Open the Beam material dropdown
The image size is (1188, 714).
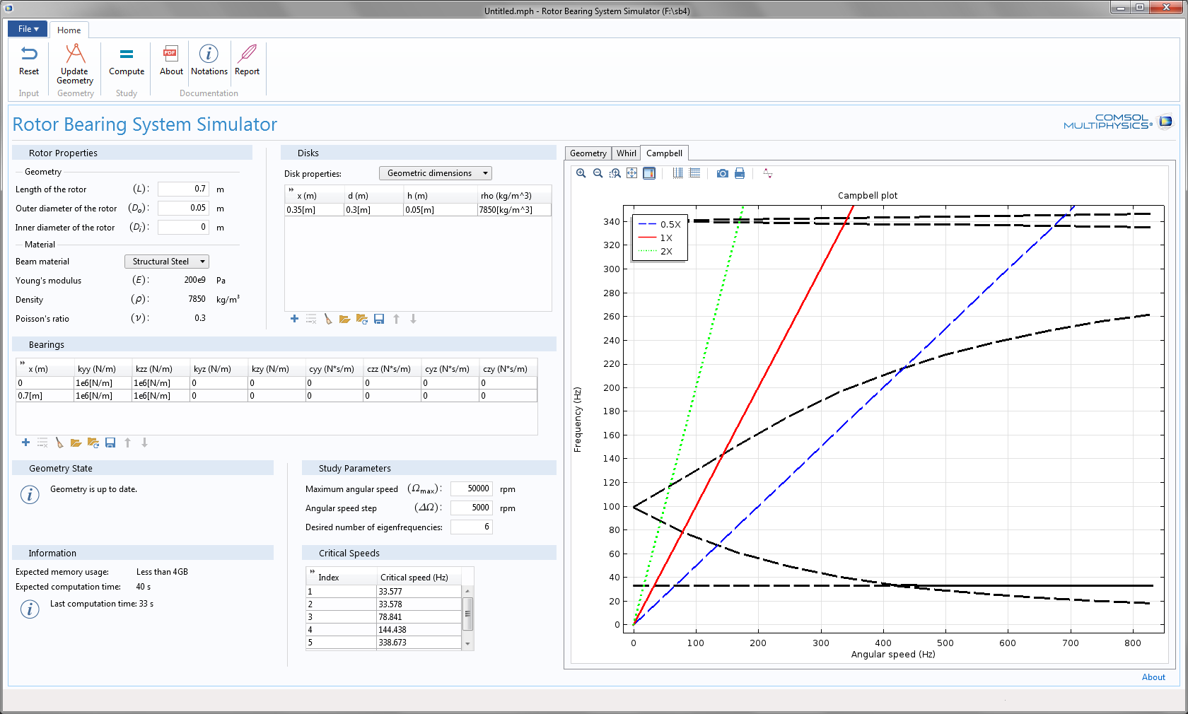coord(166,262)
